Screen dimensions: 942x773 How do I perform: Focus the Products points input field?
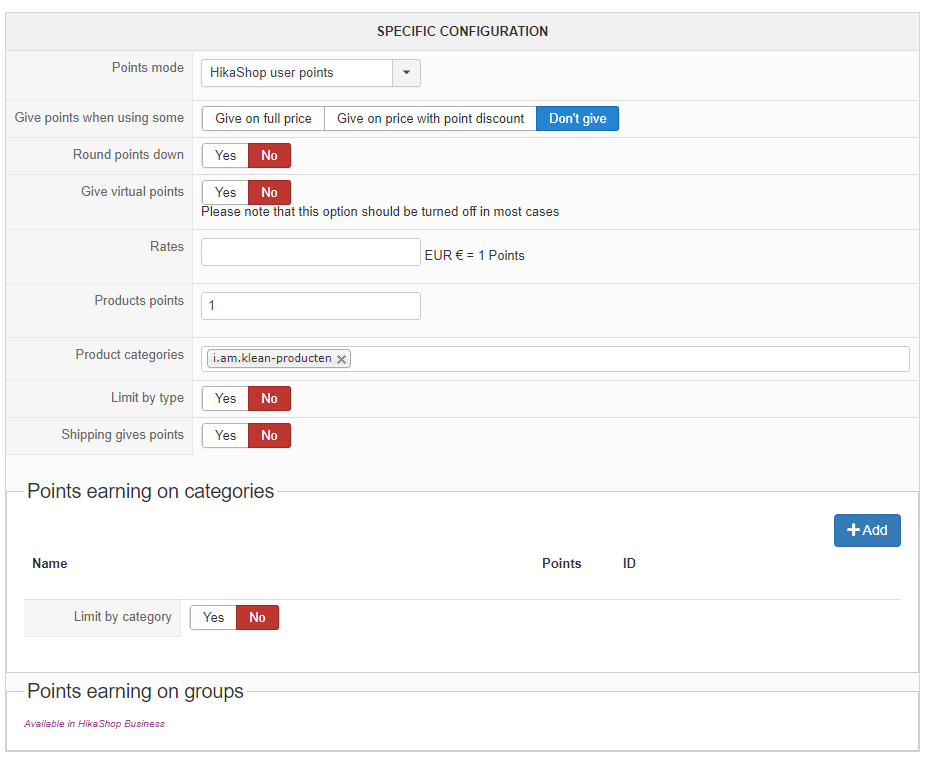click(x=310, y=306)
